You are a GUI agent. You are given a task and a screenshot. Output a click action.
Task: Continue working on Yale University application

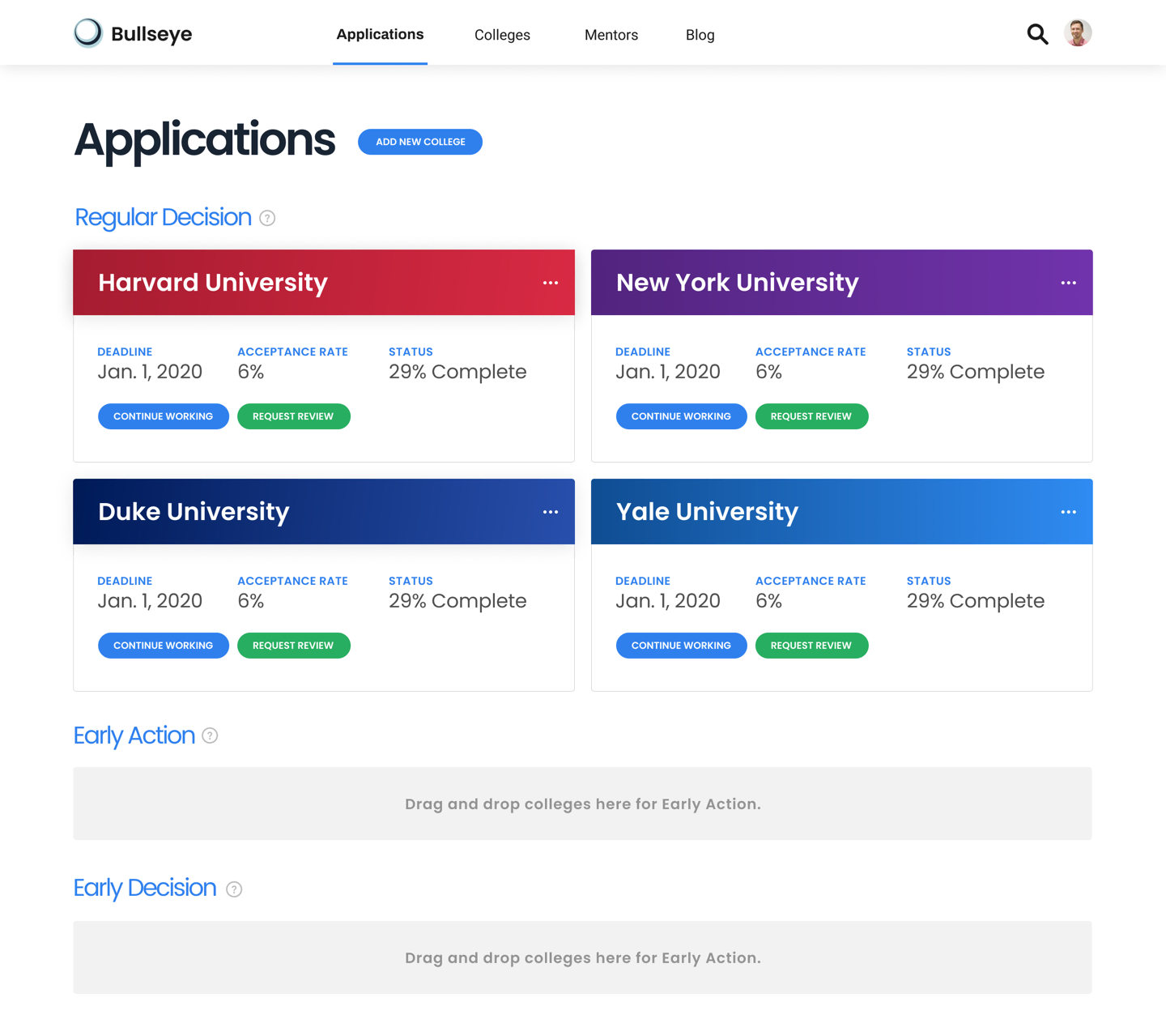[681, 646]
